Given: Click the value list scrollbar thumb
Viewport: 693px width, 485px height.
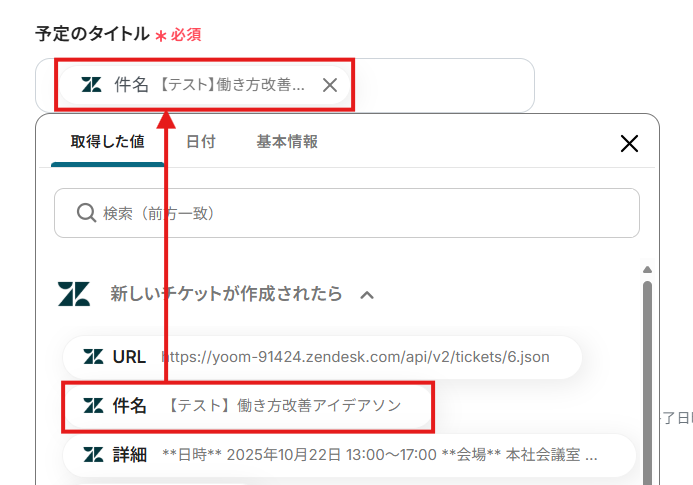Looking at the screenshot, I should point(647,383).
